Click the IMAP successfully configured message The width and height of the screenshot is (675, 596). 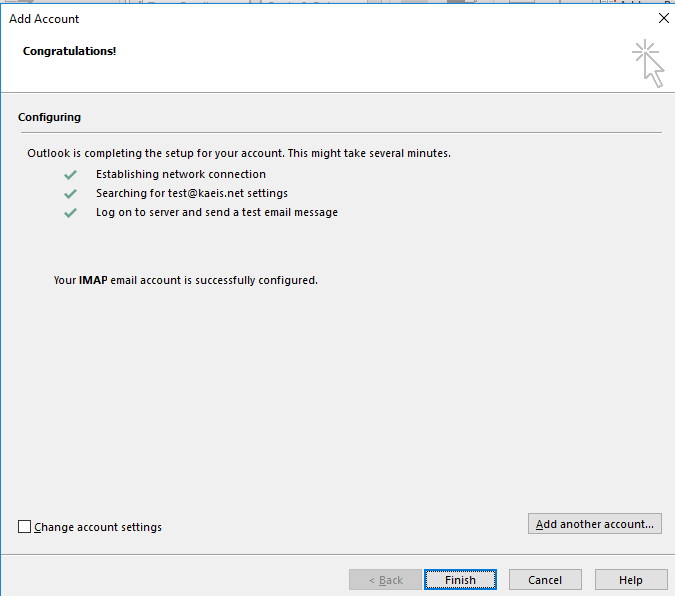point(185,280)
